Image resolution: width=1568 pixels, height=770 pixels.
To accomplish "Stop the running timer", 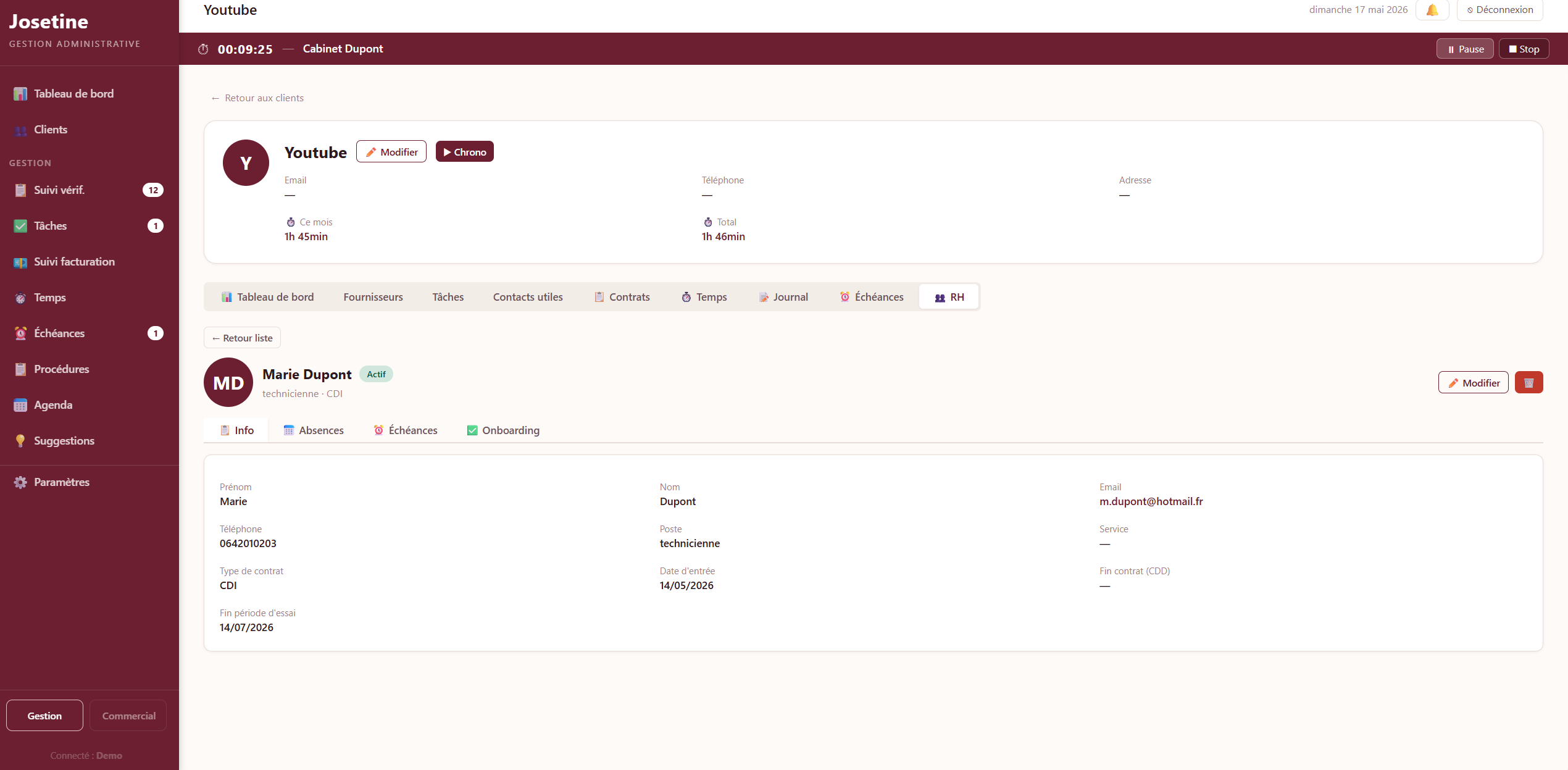I will pos(1524,49).
